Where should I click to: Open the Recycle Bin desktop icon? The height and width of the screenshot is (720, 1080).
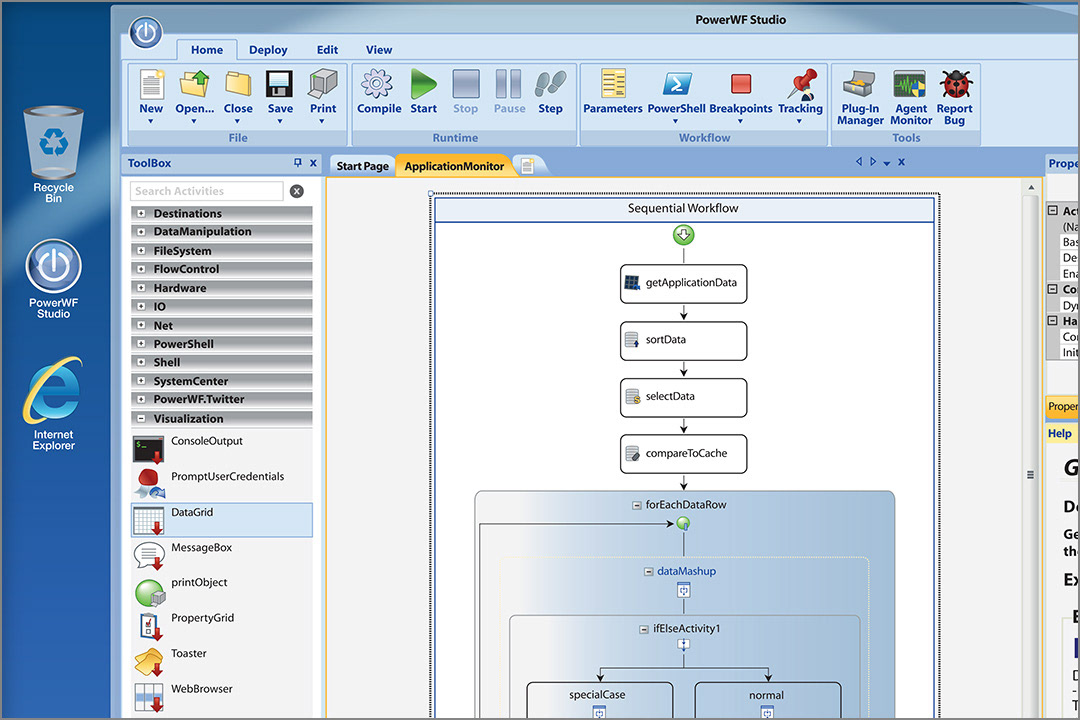pos(53,154)
